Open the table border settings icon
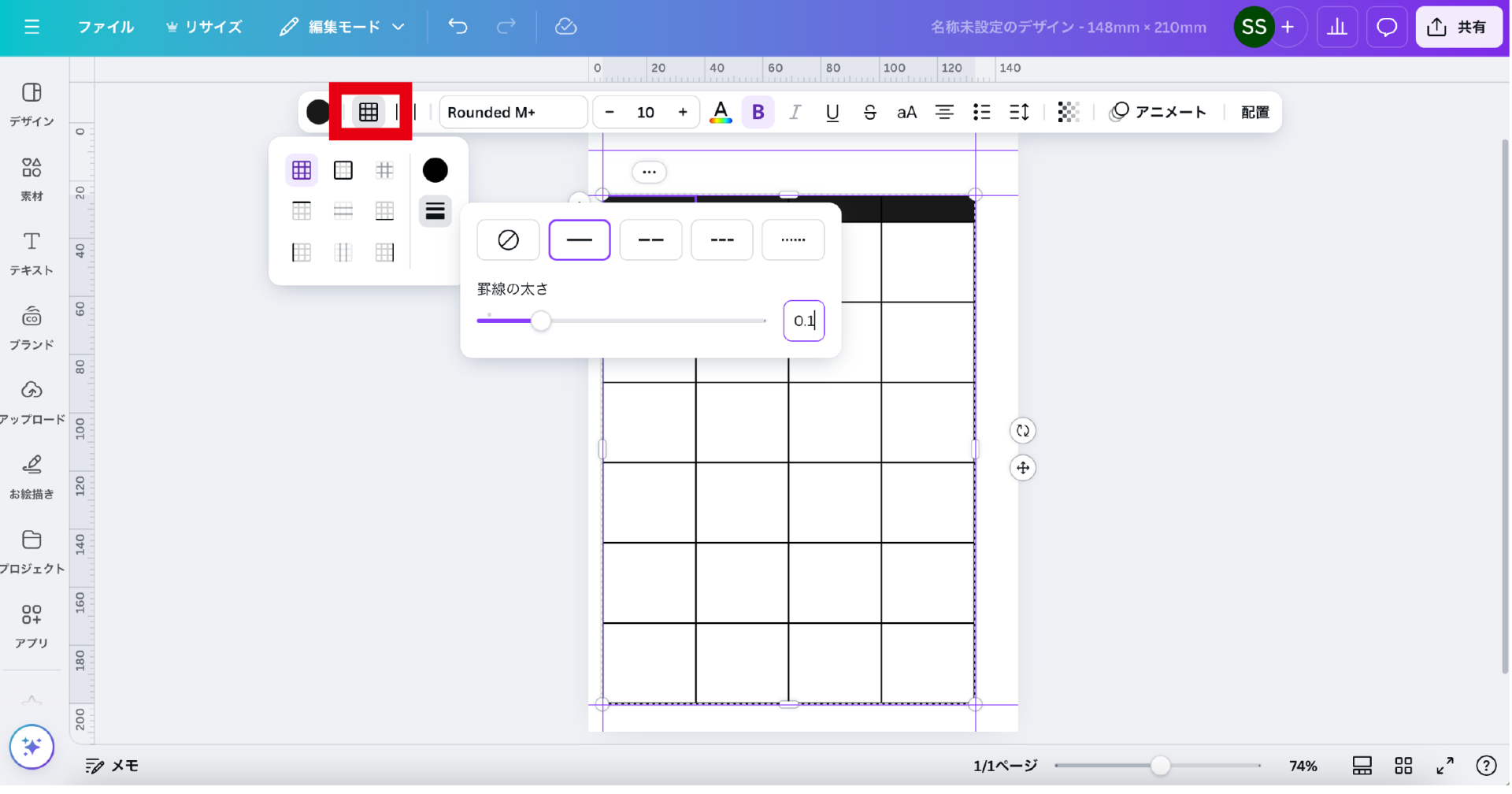1512x794 pixels. point(369,112)
